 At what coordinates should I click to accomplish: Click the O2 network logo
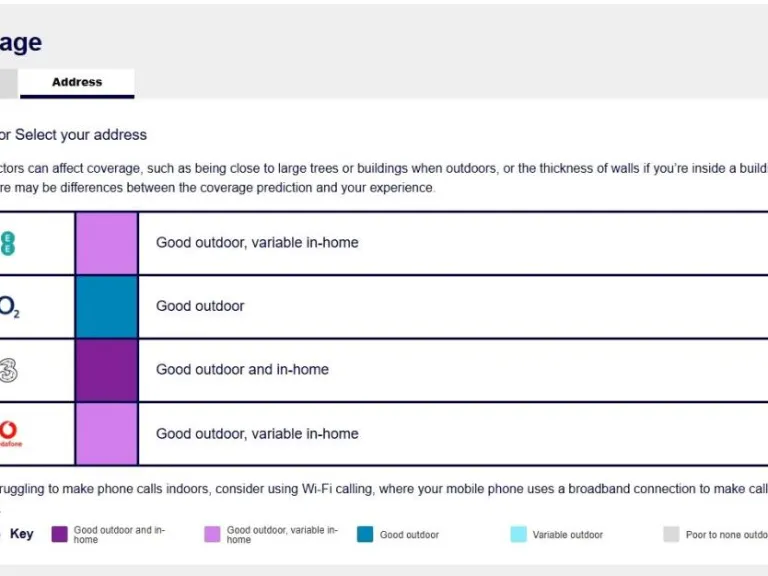(8, 307)
